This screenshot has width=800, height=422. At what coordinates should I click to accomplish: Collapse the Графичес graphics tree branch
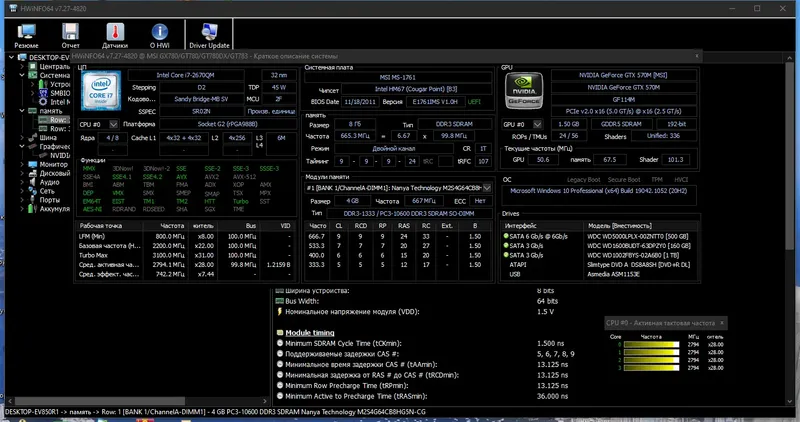pos(22,146)
